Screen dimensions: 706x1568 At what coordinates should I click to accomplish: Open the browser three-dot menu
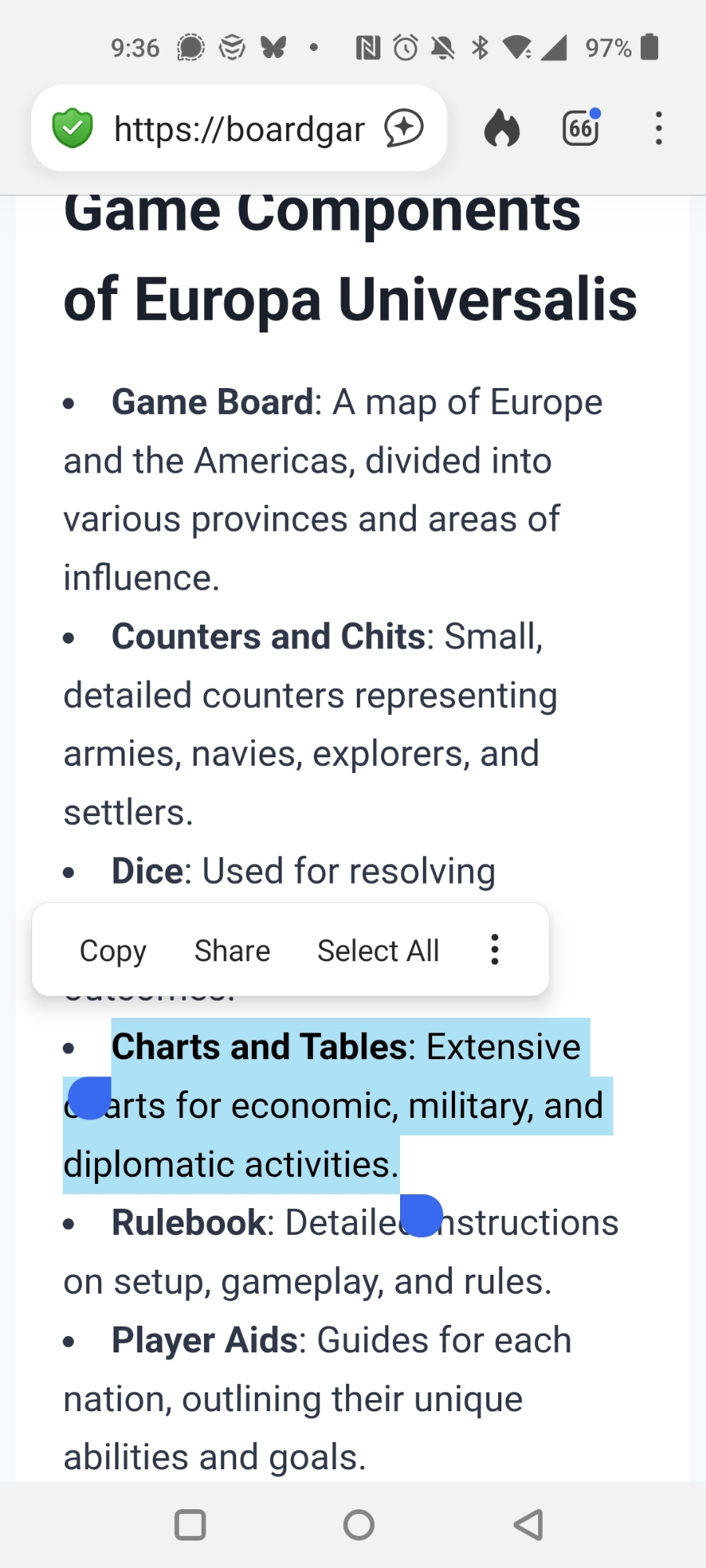tap(659, 129)
